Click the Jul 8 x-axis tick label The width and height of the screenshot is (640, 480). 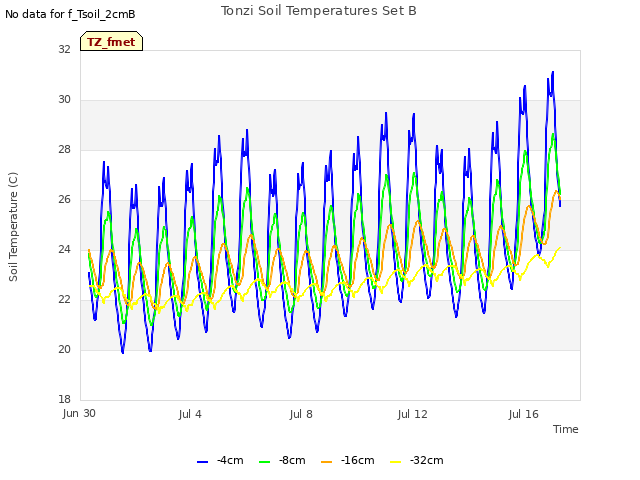[301, 414]
